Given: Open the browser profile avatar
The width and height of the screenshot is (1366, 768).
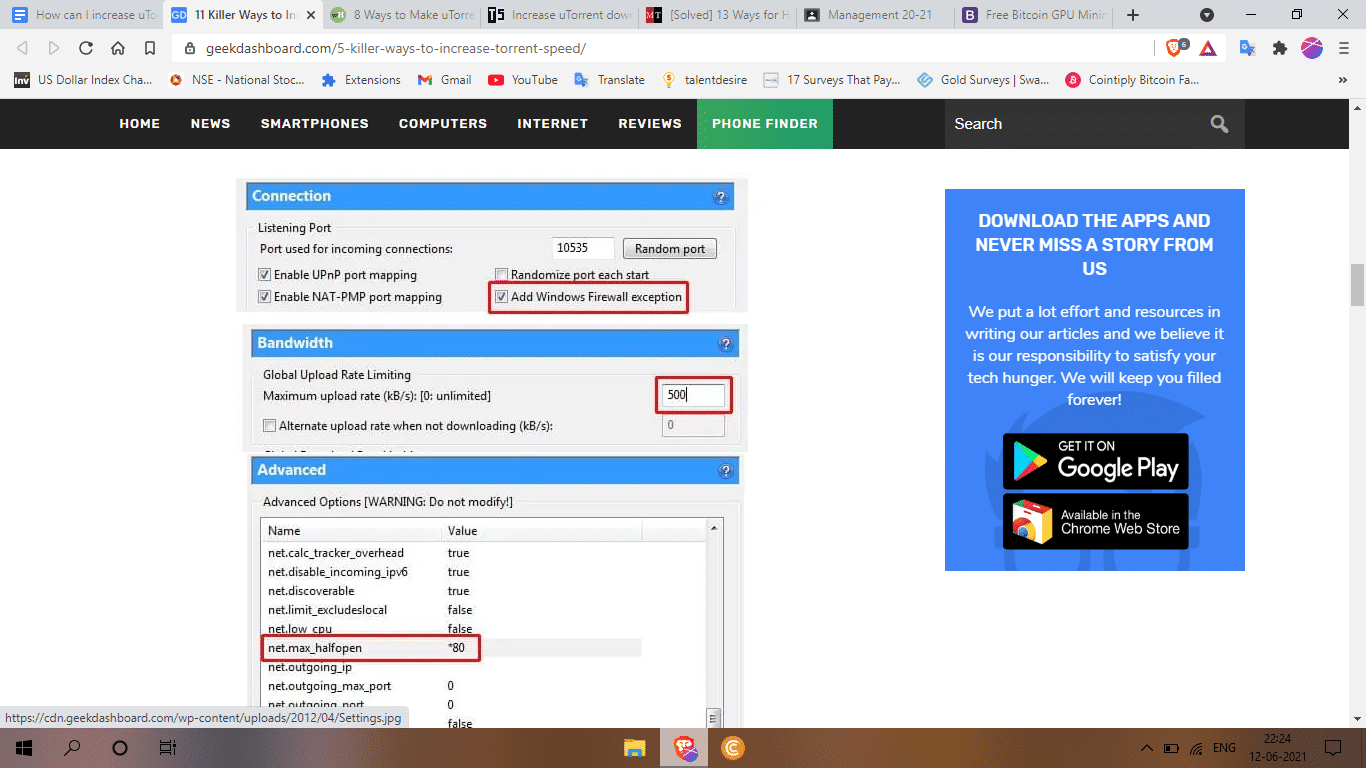Looking at the screenshot, I should point(1311,48).
